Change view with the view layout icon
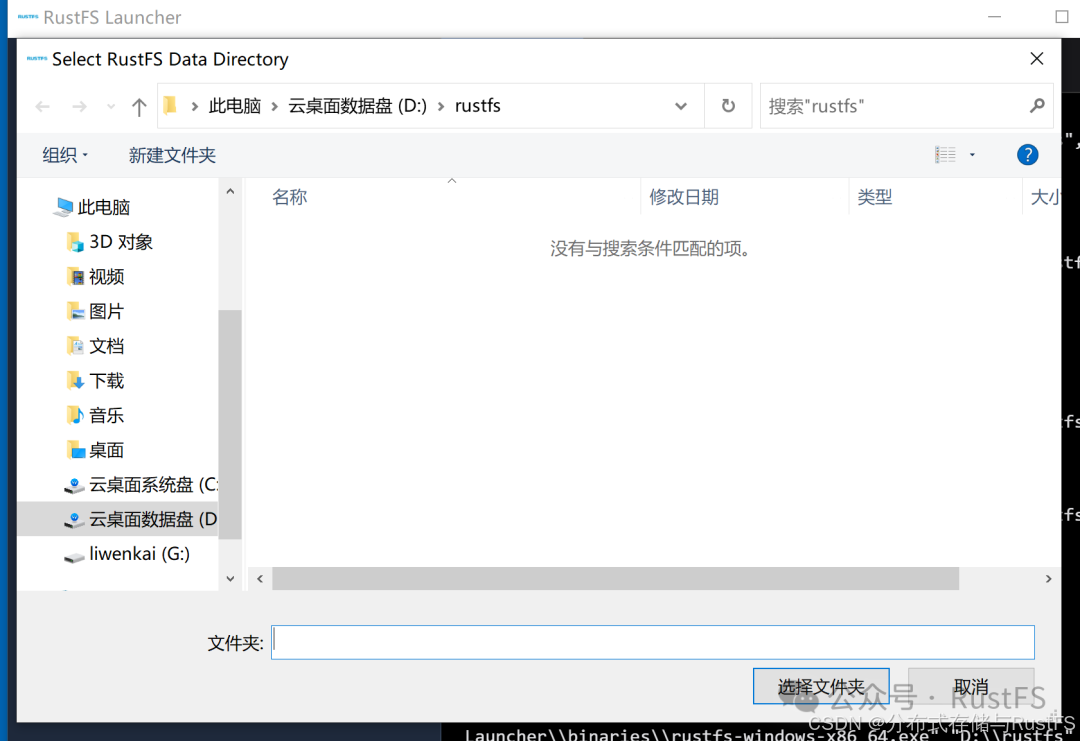This screenshot has height=741, width=1080. [x=945, y=155]
